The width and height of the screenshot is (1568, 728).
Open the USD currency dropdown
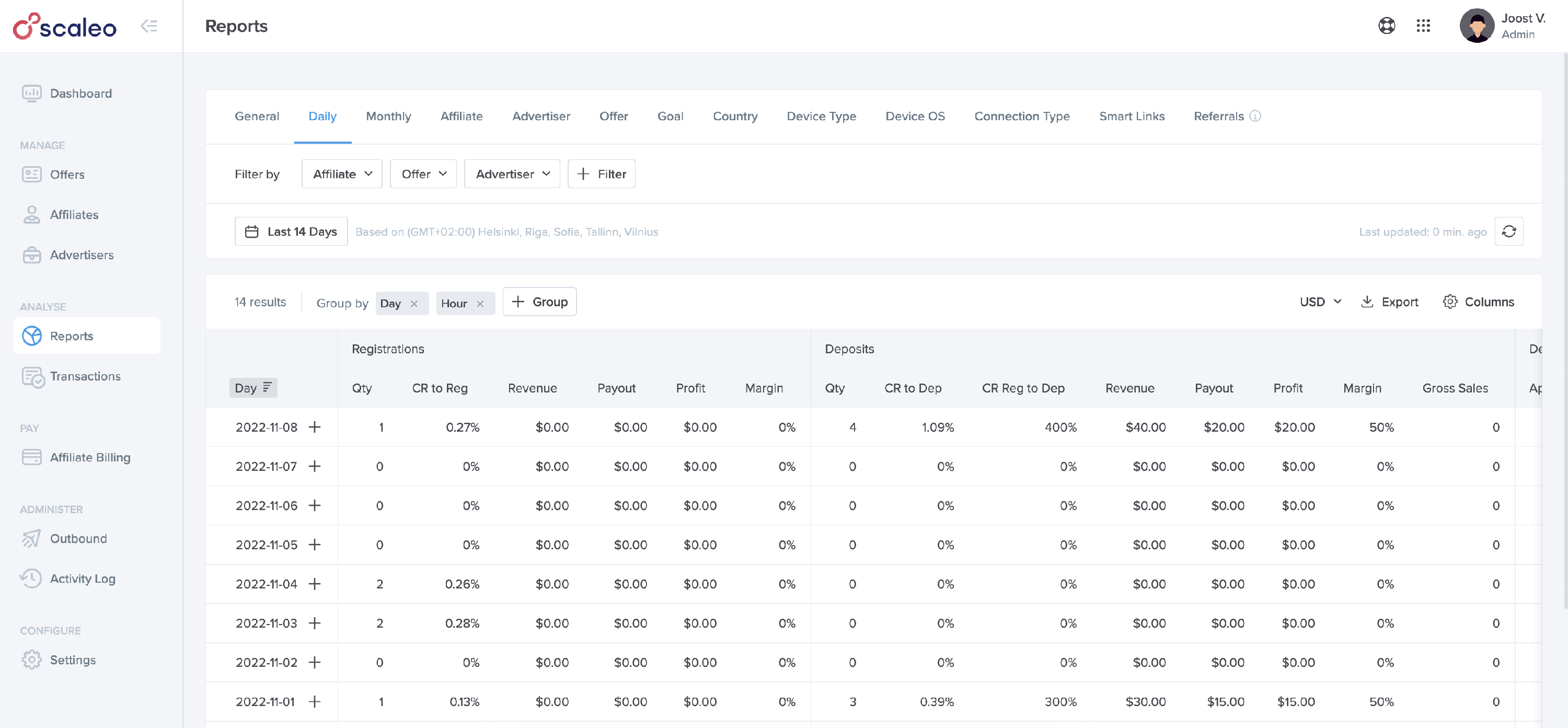[1320, 302]
